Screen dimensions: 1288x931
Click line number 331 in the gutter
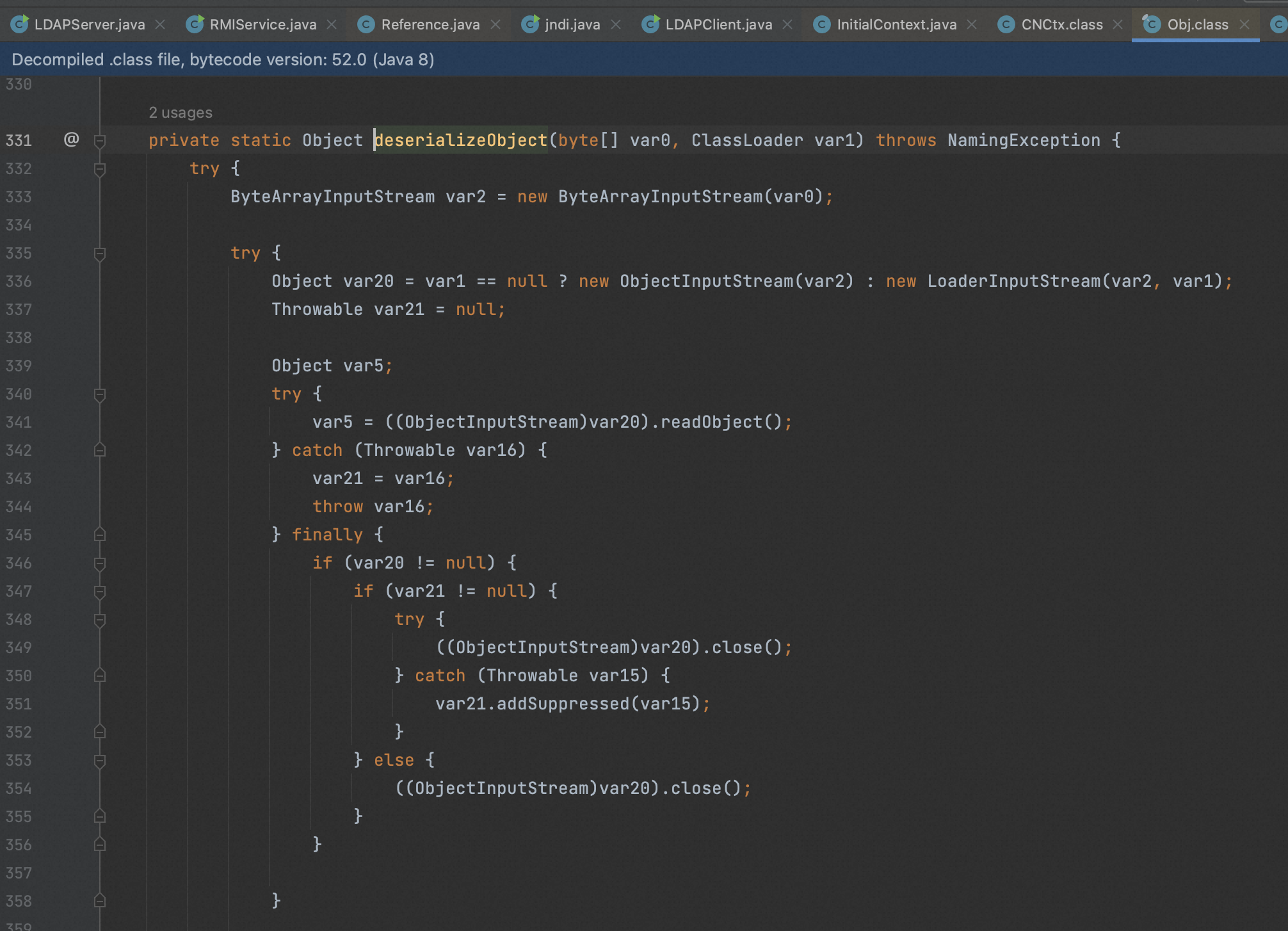pos(19,140)
